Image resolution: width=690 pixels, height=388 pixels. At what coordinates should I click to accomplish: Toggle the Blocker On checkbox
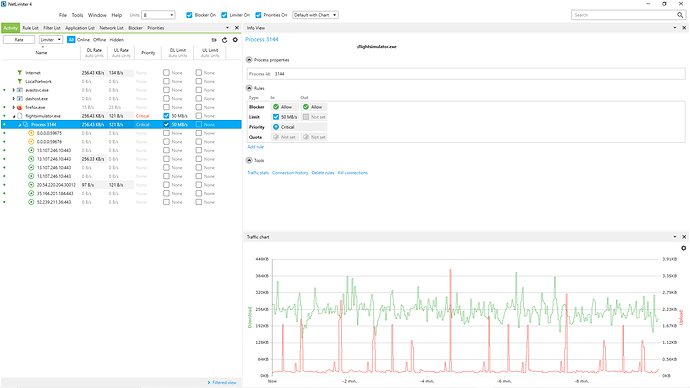189,15
